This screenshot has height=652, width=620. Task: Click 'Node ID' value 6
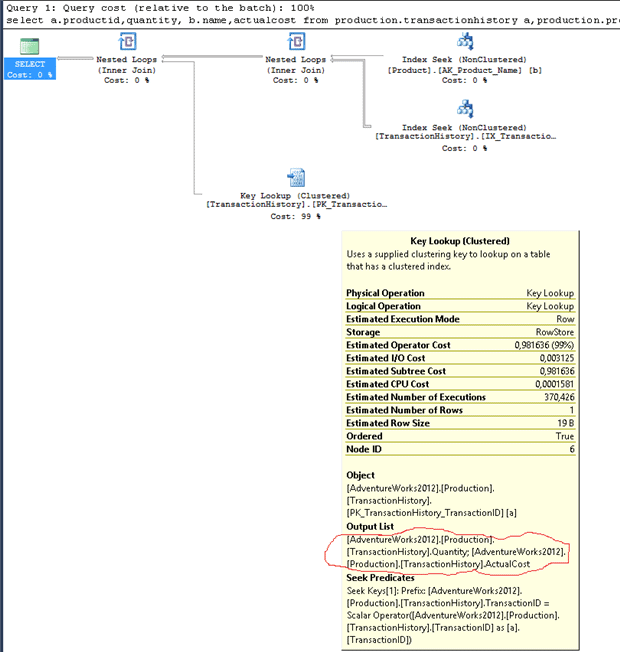click(x=572, y=449)
